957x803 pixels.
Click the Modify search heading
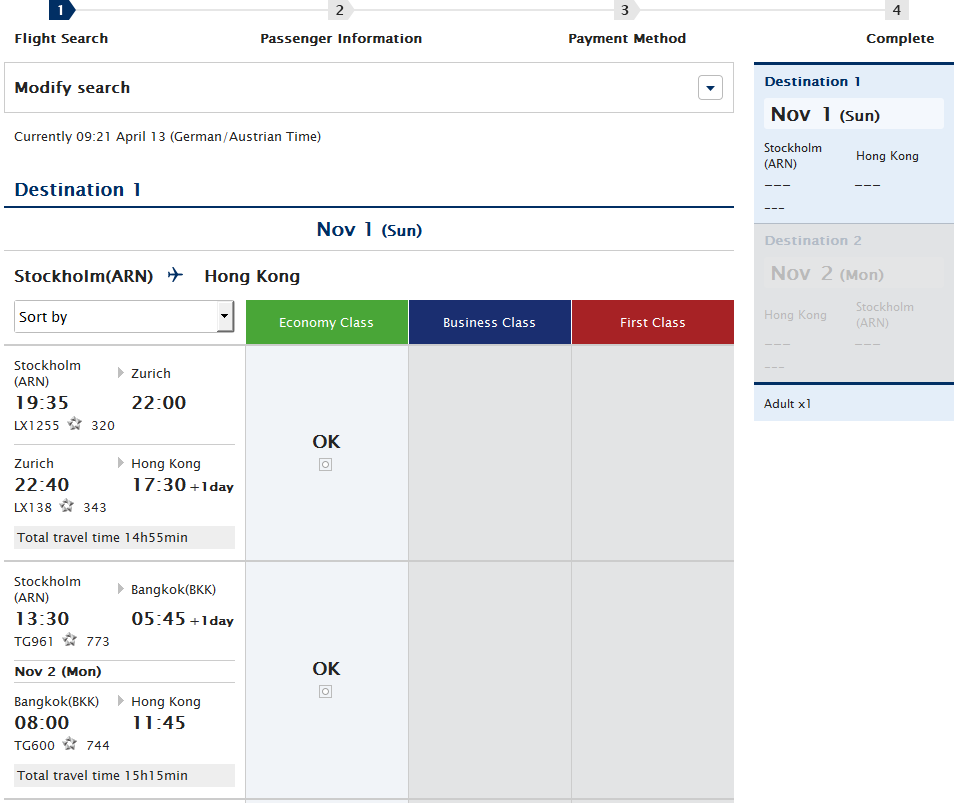coord(72,88)
